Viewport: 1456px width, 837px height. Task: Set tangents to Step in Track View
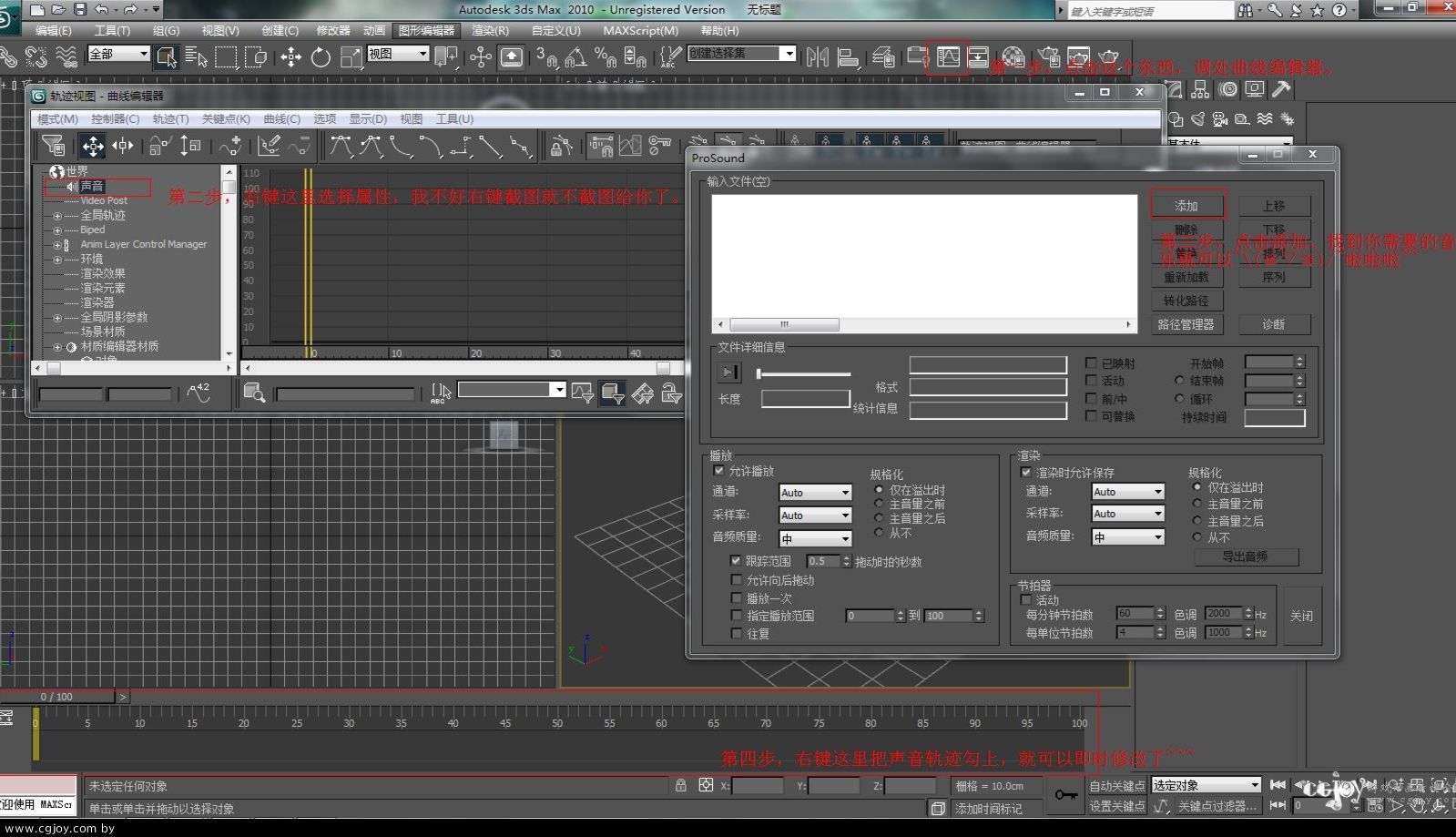461,145
